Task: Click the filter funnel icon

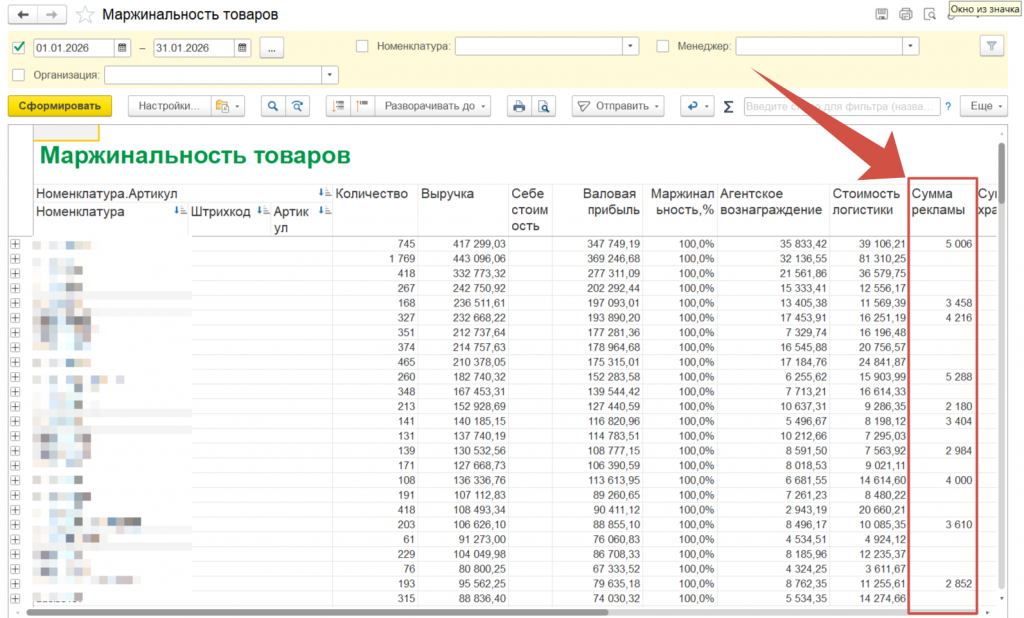Action: point(990,46)
